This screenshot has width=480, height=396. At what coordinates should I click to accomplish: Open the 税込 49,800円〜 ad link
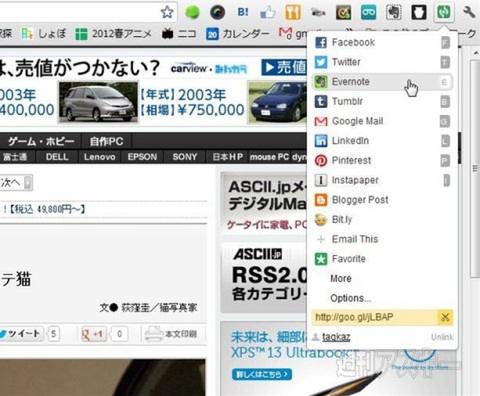click(x=44, y=209)
